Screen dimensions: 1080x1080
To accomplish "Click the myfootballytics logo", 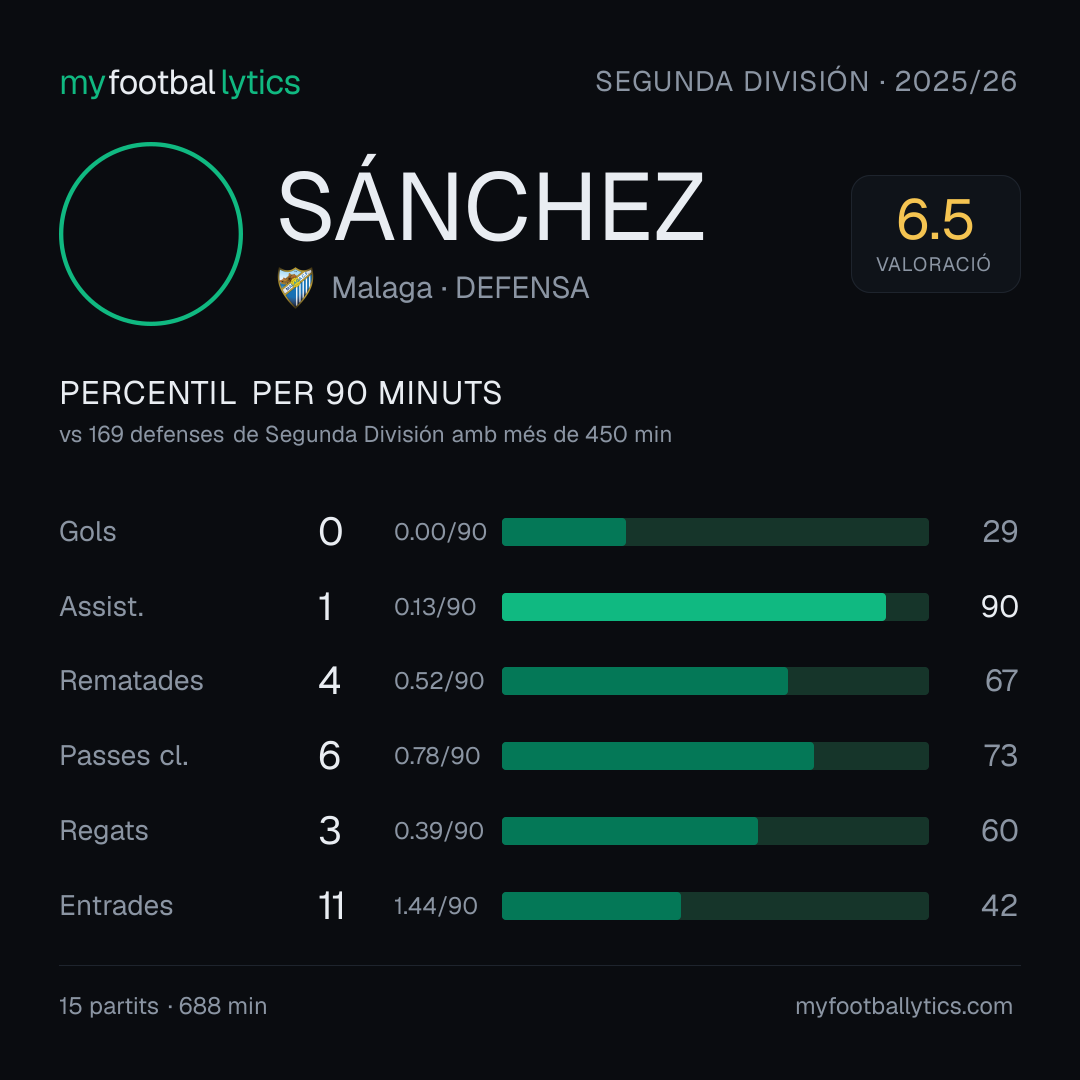I will point(180,83).
